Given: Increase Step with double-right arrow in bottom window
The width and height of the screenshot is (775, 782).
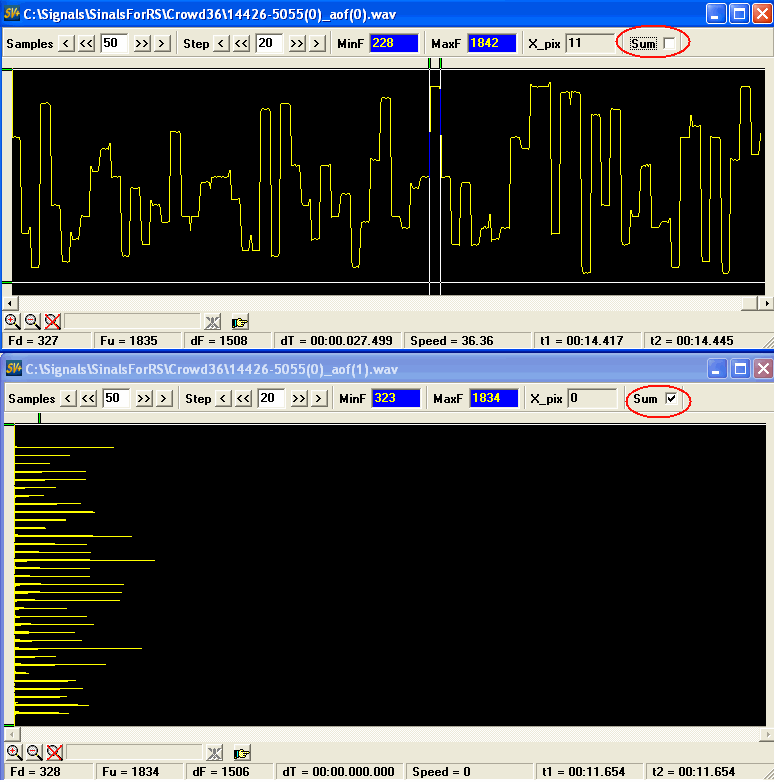Looking at the screenshot, I should (x=296, y=399).
